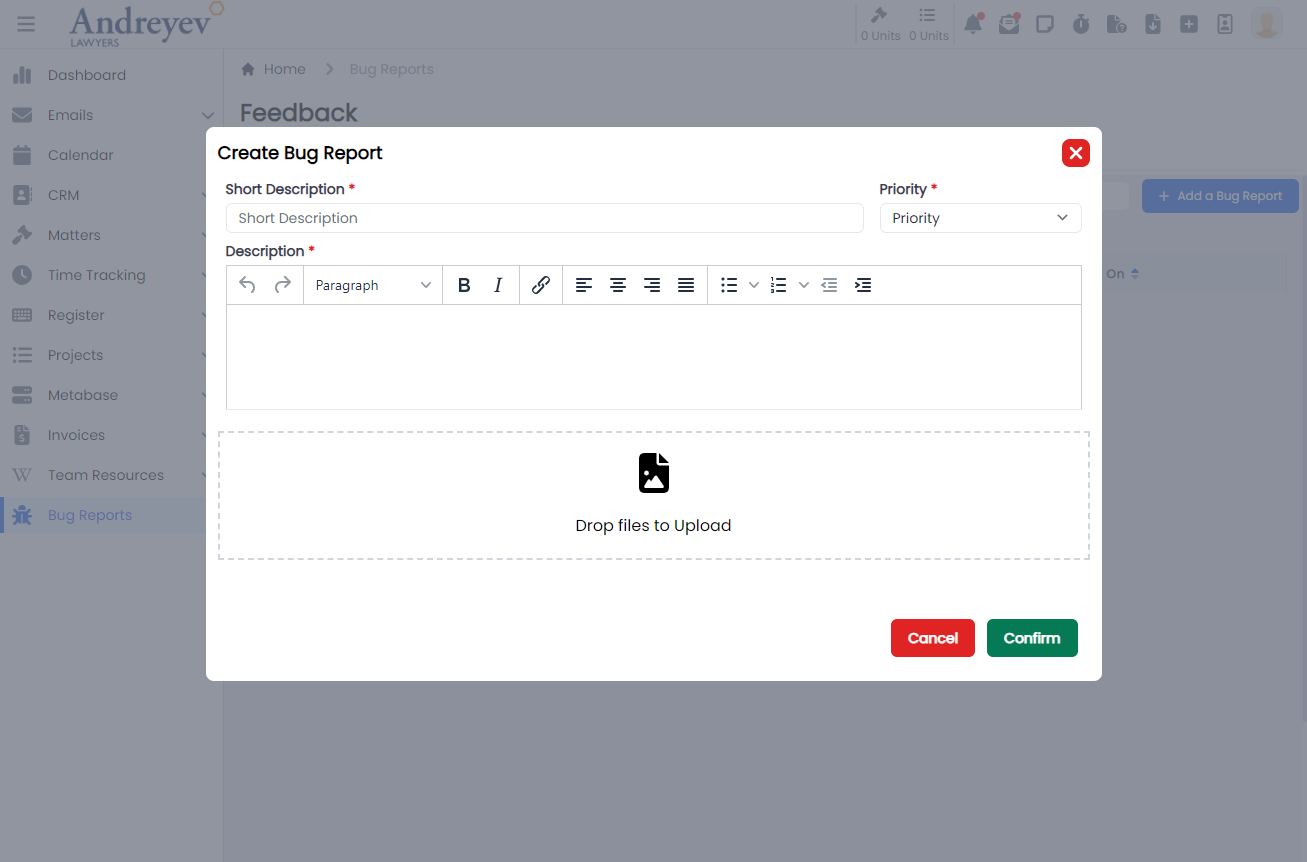Redo the last editor change

coord(283,285)
